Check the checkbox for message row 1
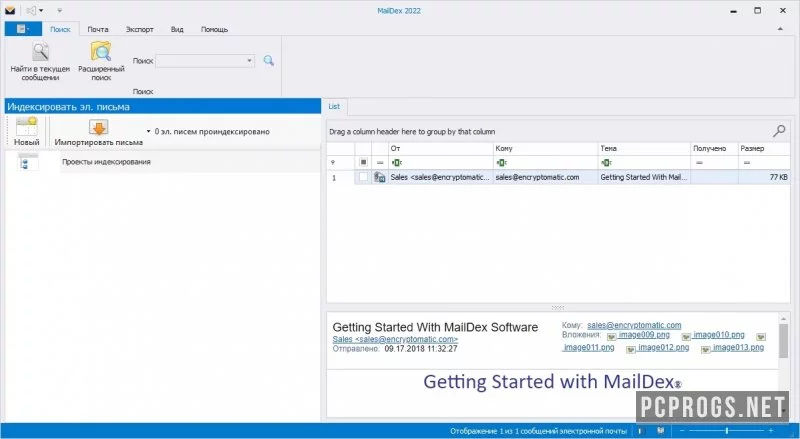Image resolution: width=800 pixels, height=439 pixels. click(363, 177)
